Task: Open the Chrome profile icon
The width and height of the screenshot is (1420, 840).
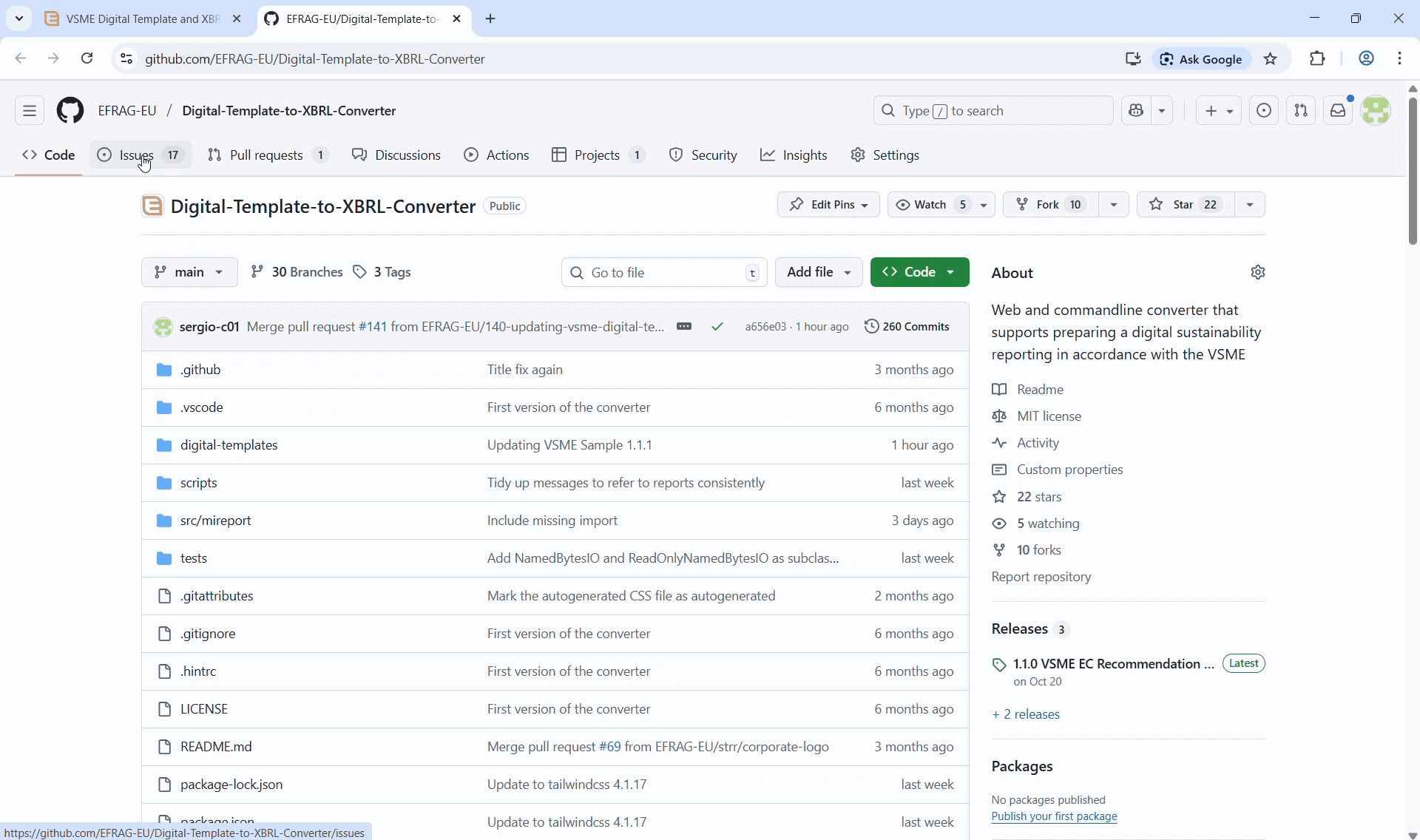Action: pos(1366,59)
